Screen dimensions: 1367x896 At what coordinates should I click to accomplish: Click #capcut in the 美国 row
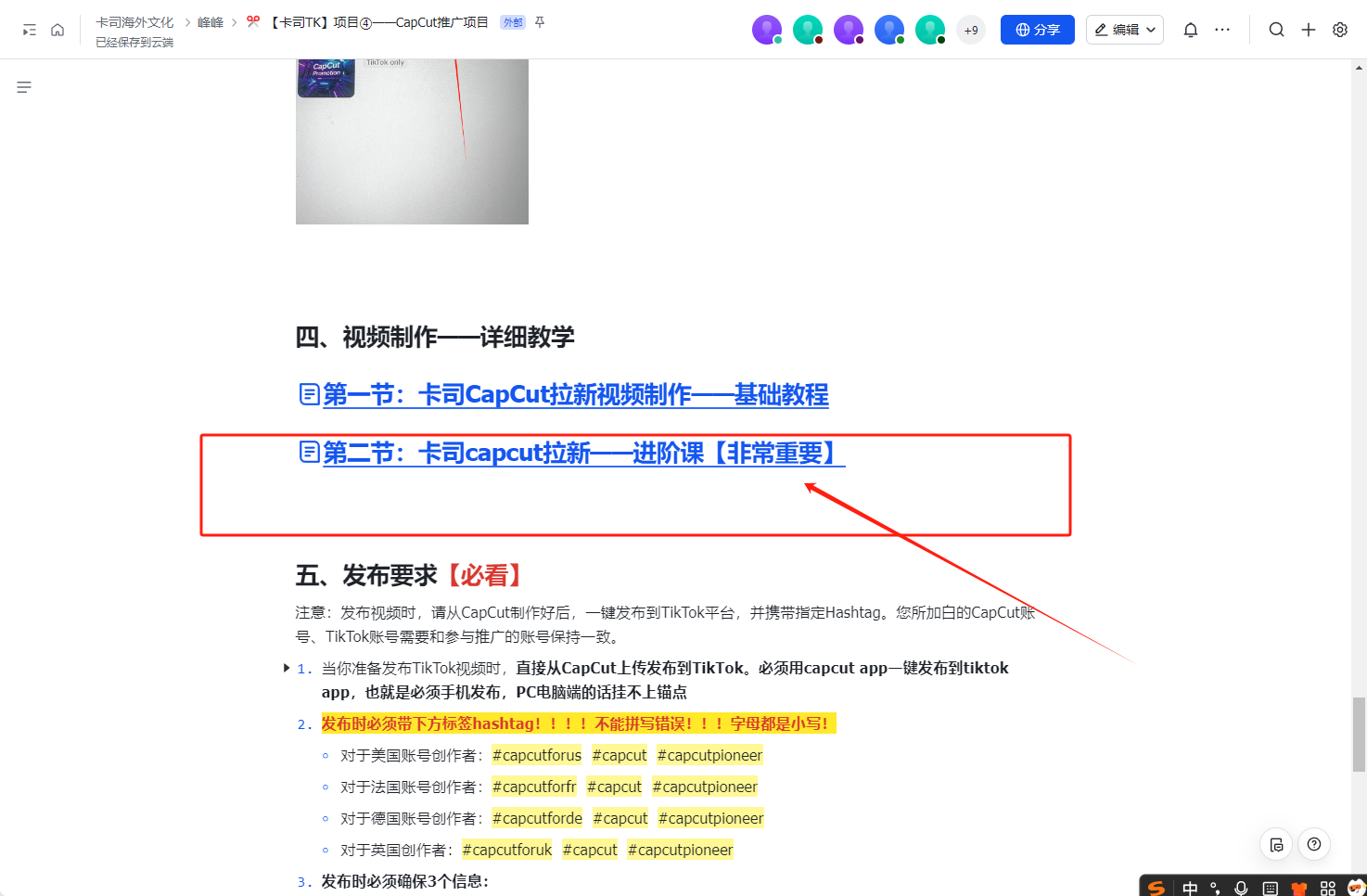620,755
